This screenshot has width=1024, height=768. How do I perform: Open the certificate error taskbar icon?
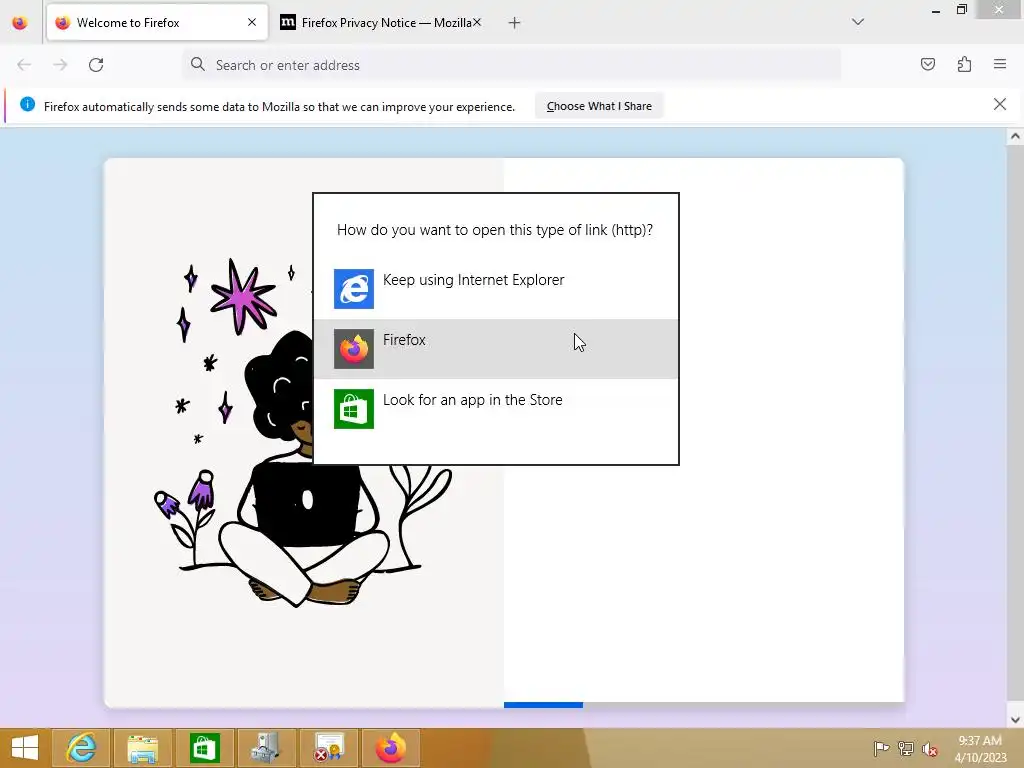click(x=328, y=748)
